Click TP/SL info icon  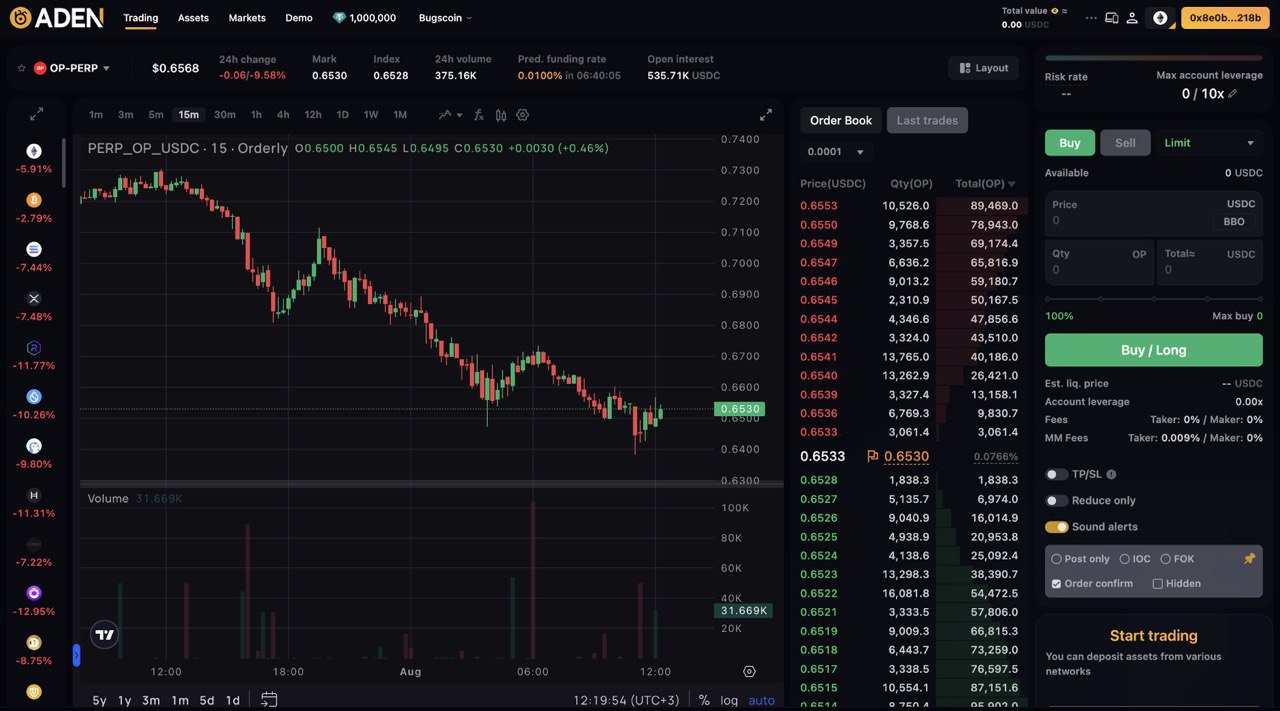coord(1111,474)
